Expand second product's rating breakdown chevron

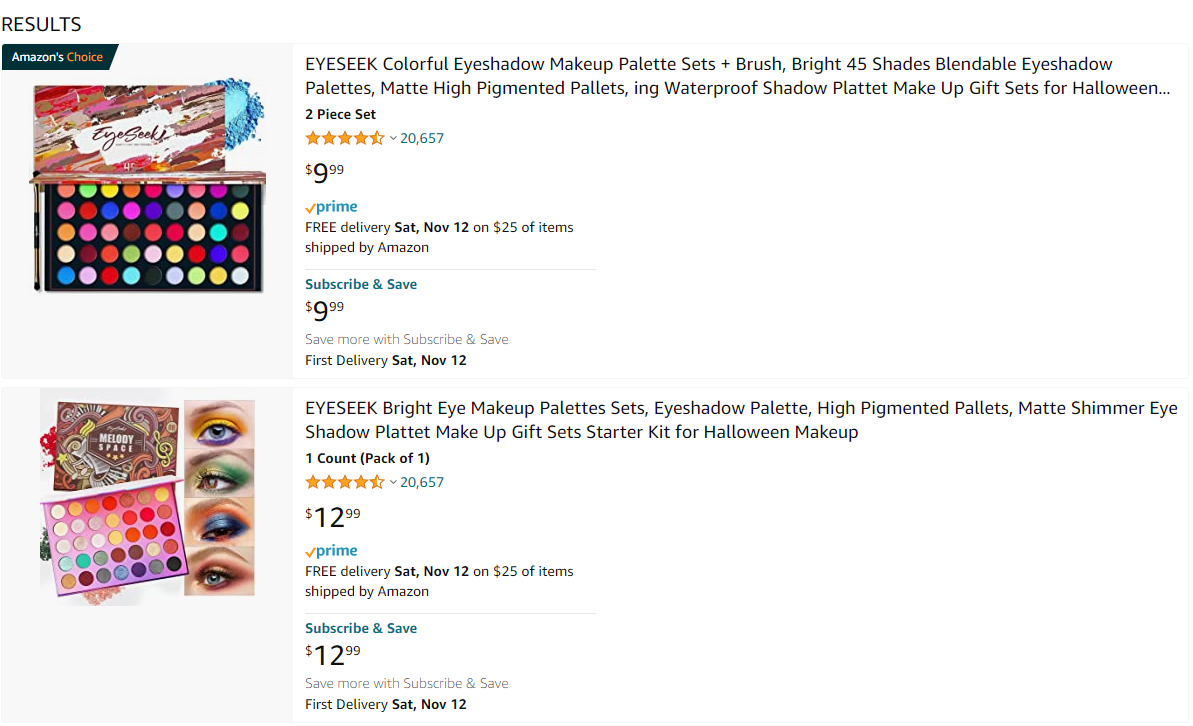393,482
